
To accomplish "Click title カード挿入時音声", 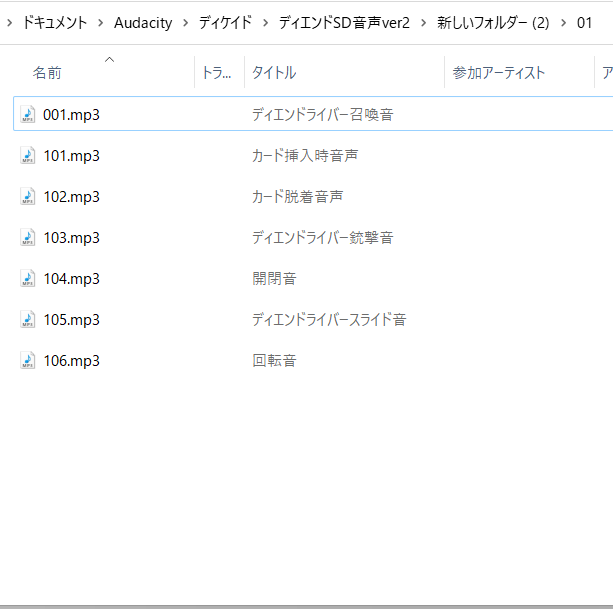I will (x=305, y=156).
